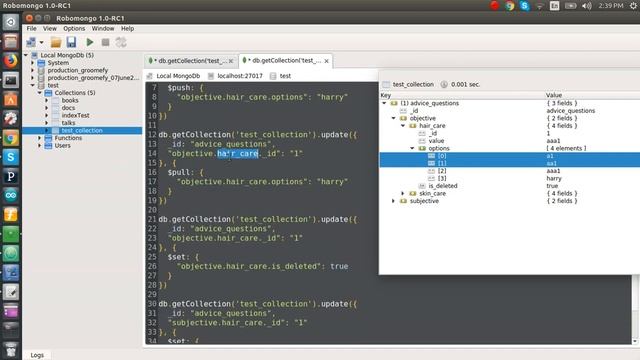Select the [3] row with value harry
This screenshot has height=360, width=640.
point(509,178)
